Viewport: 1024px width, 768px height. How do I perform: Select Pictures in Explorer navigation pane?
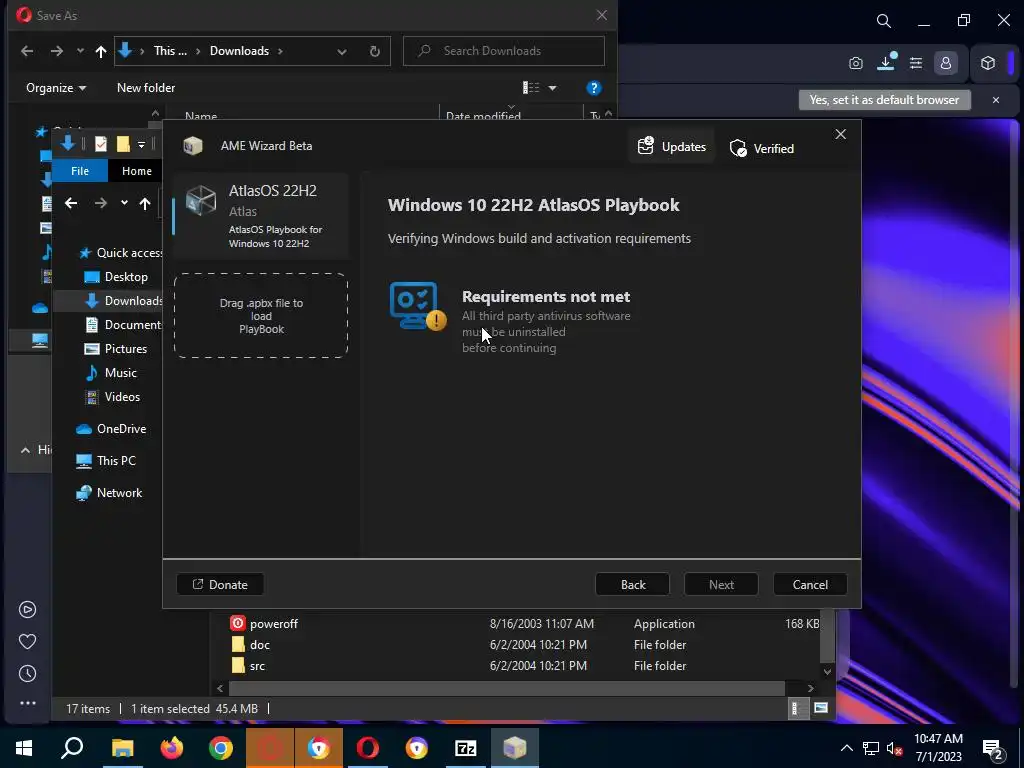point(116,349)
